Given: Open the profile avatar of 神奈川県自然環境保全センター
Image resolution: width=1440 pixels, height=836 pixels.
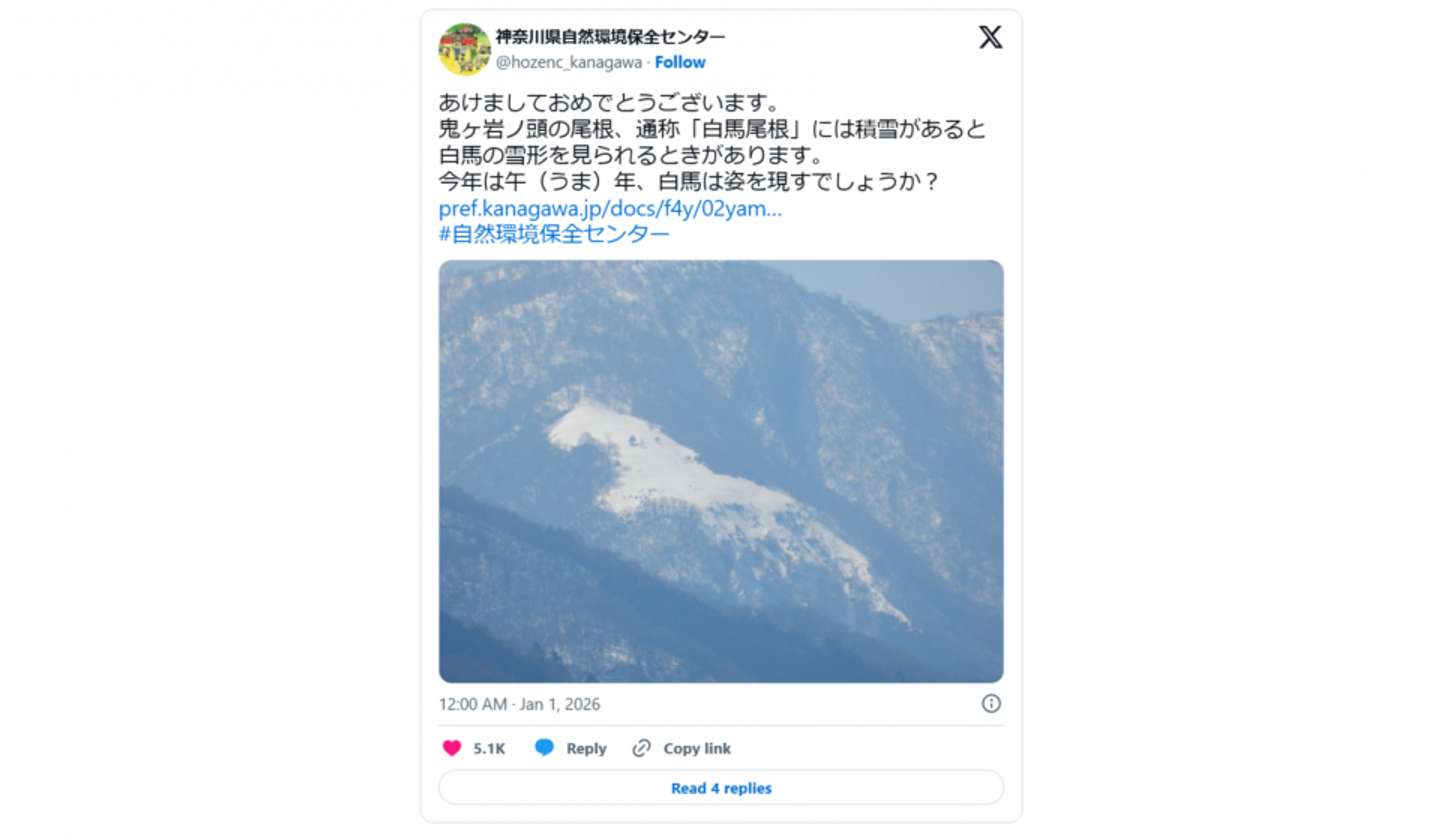Looking at the screenshot, I should [x=465, y=49].
